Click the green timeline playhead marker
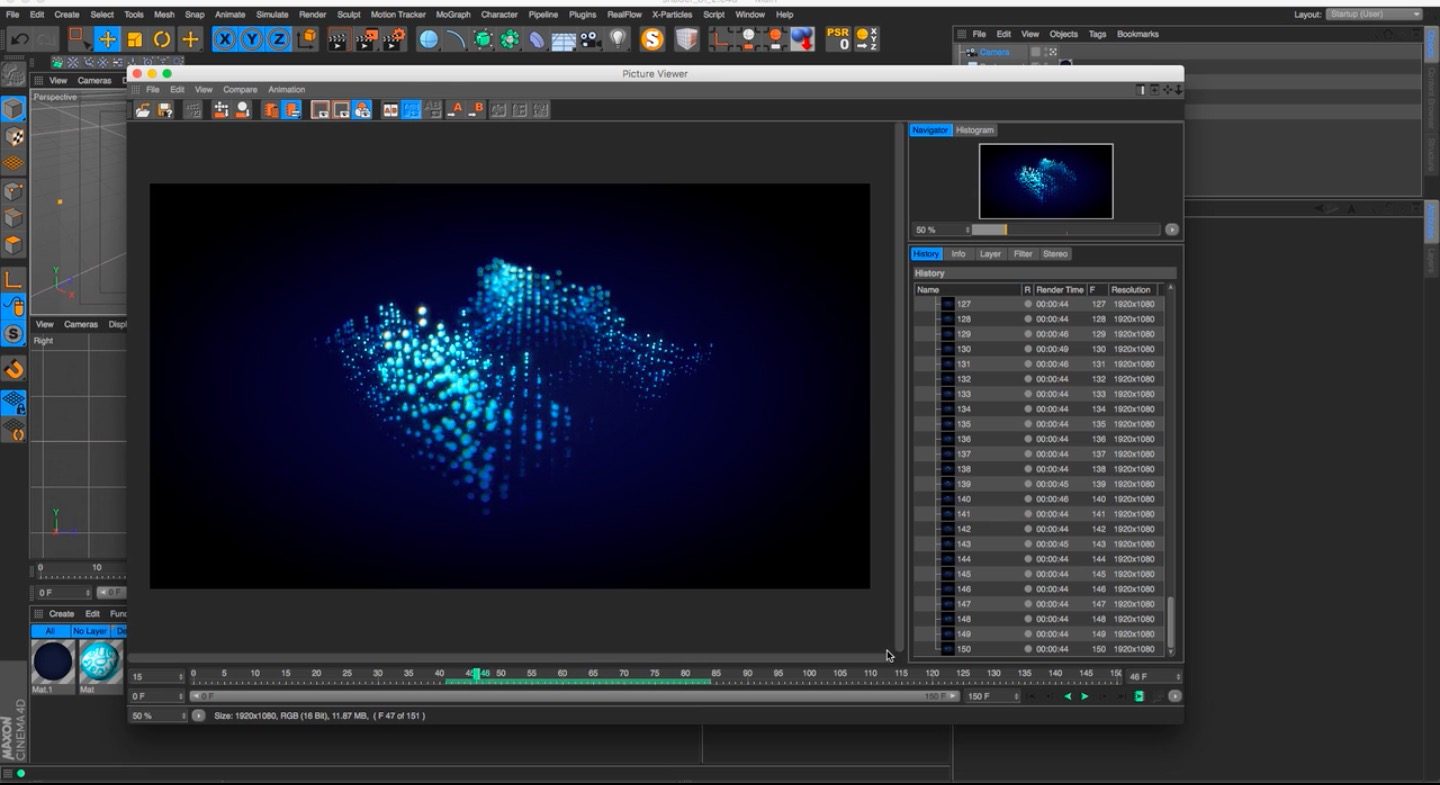 click(x=476, y=674)
